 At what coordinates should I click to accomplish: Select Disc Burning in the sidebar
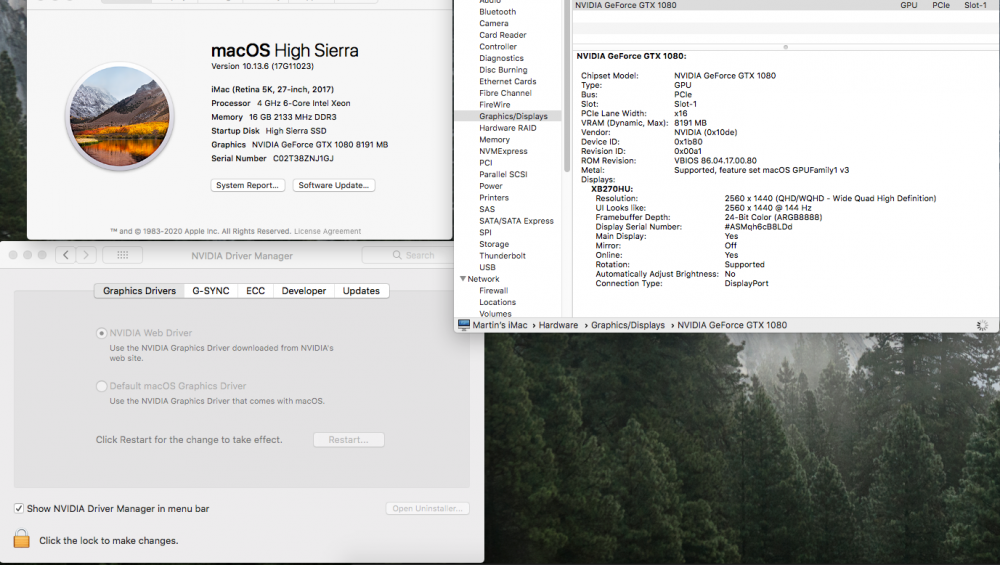[x=503, y=70]
